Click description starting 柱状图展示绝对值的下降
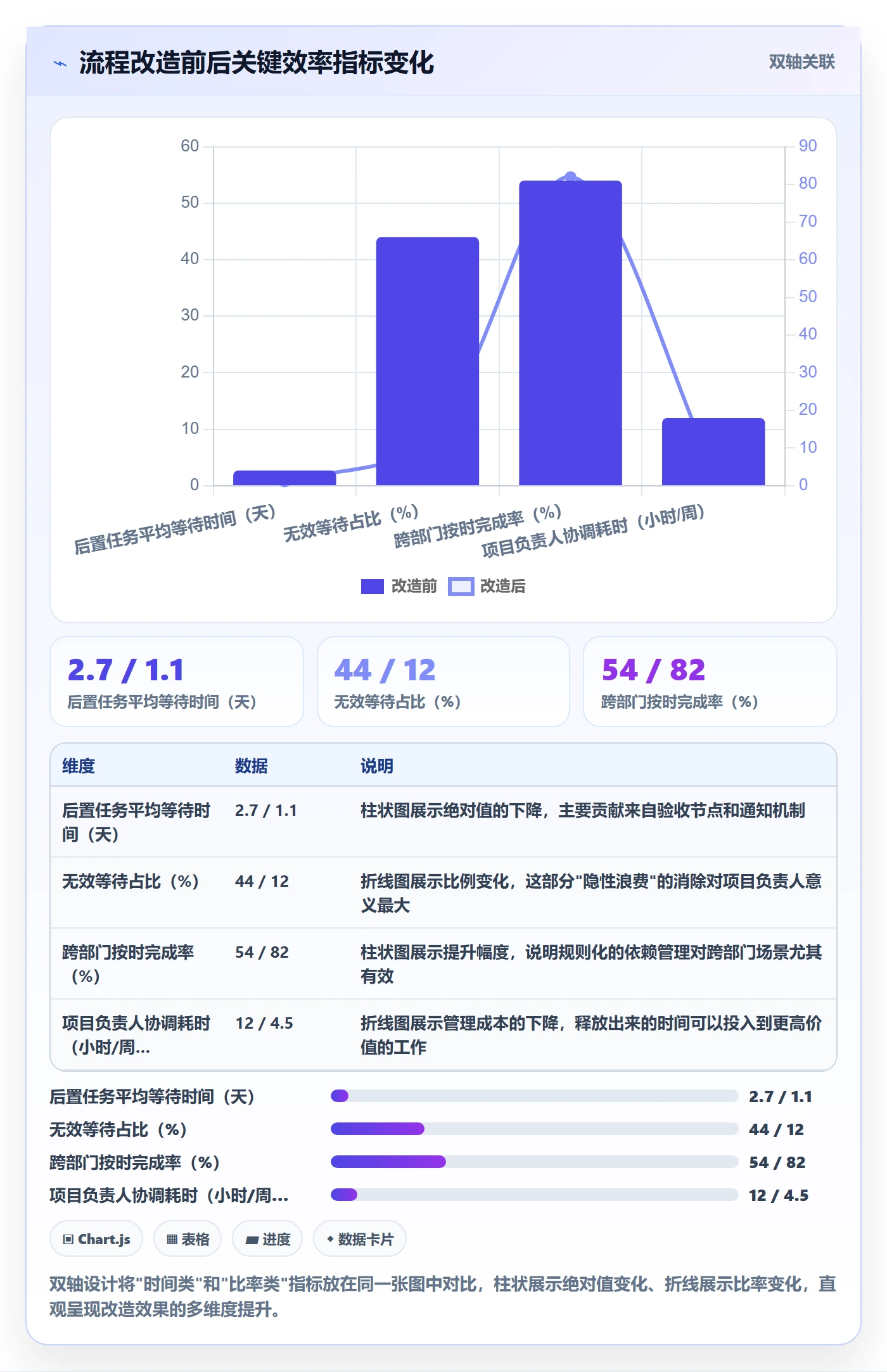 [x=583, y=810]
